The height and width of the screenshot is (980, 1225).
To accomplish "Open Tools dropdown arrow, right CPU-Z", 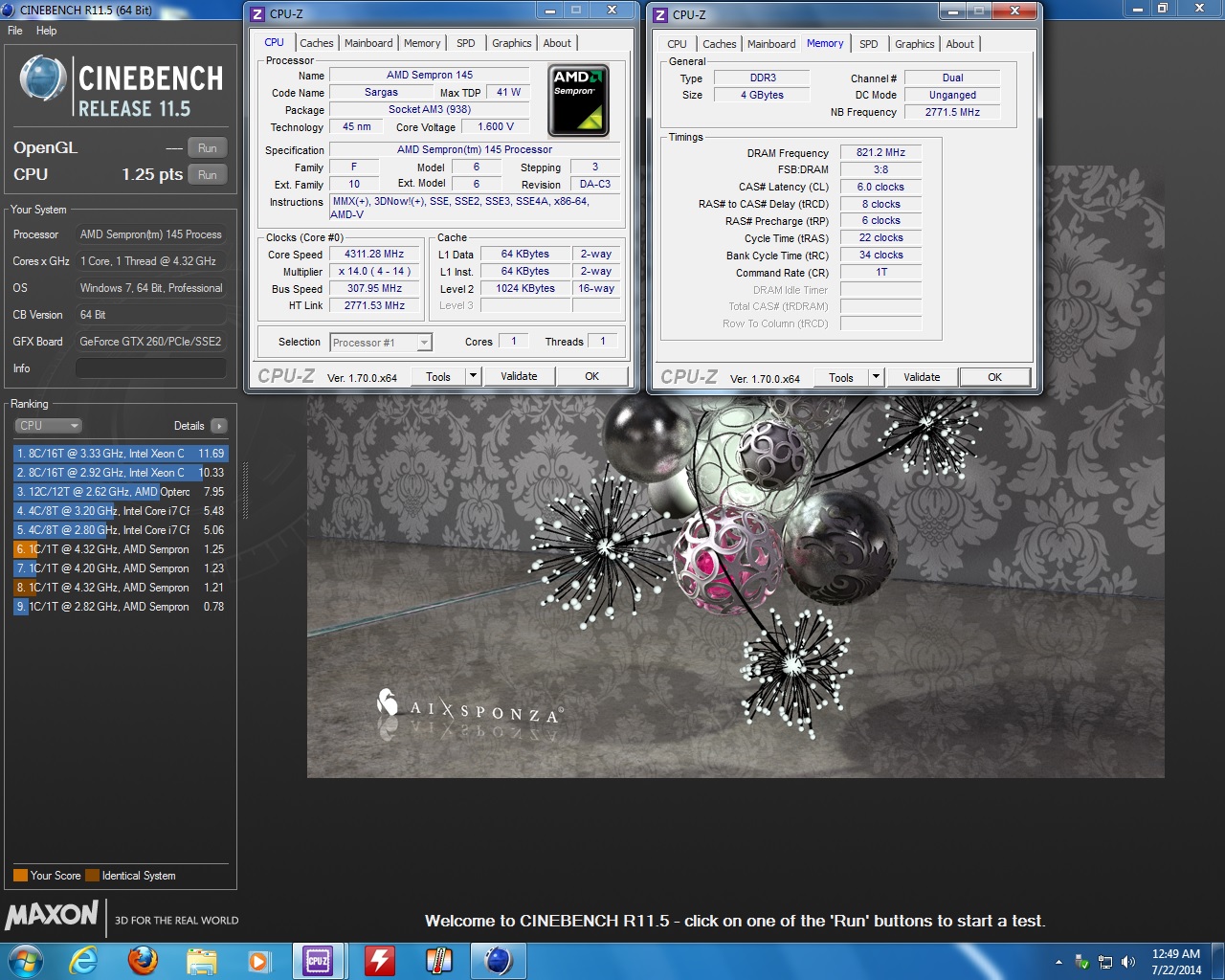I will tap(876, 377).
